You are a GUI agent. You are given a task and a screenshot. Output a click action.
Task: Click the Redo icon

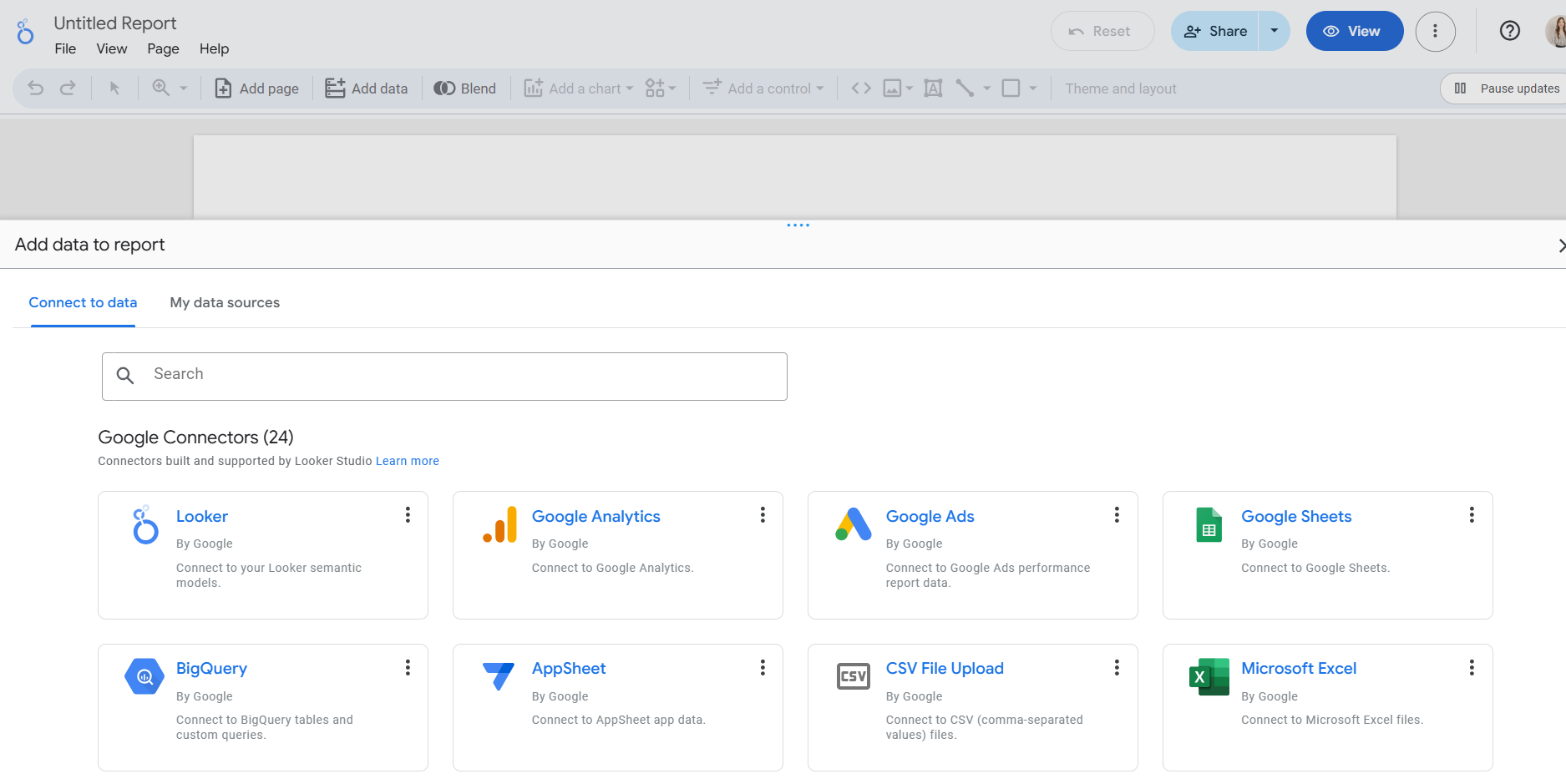click(67, 88)
